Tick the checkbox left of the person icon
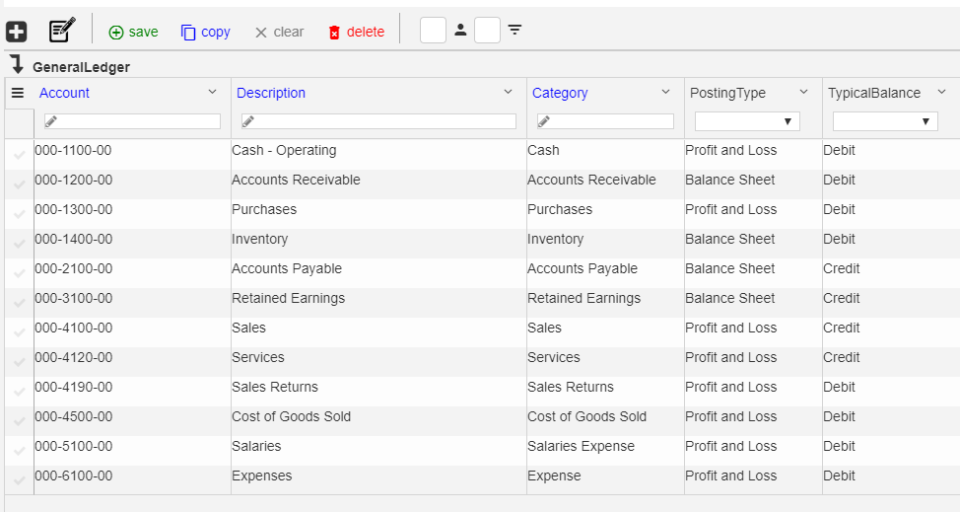 point(433,30)
